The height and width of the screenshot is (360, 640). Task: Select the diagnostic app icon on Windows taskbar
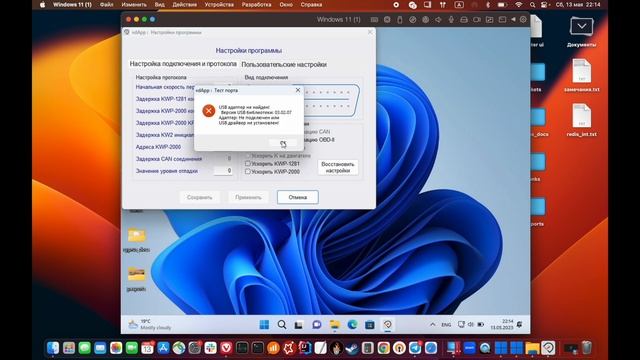[387, 324]
